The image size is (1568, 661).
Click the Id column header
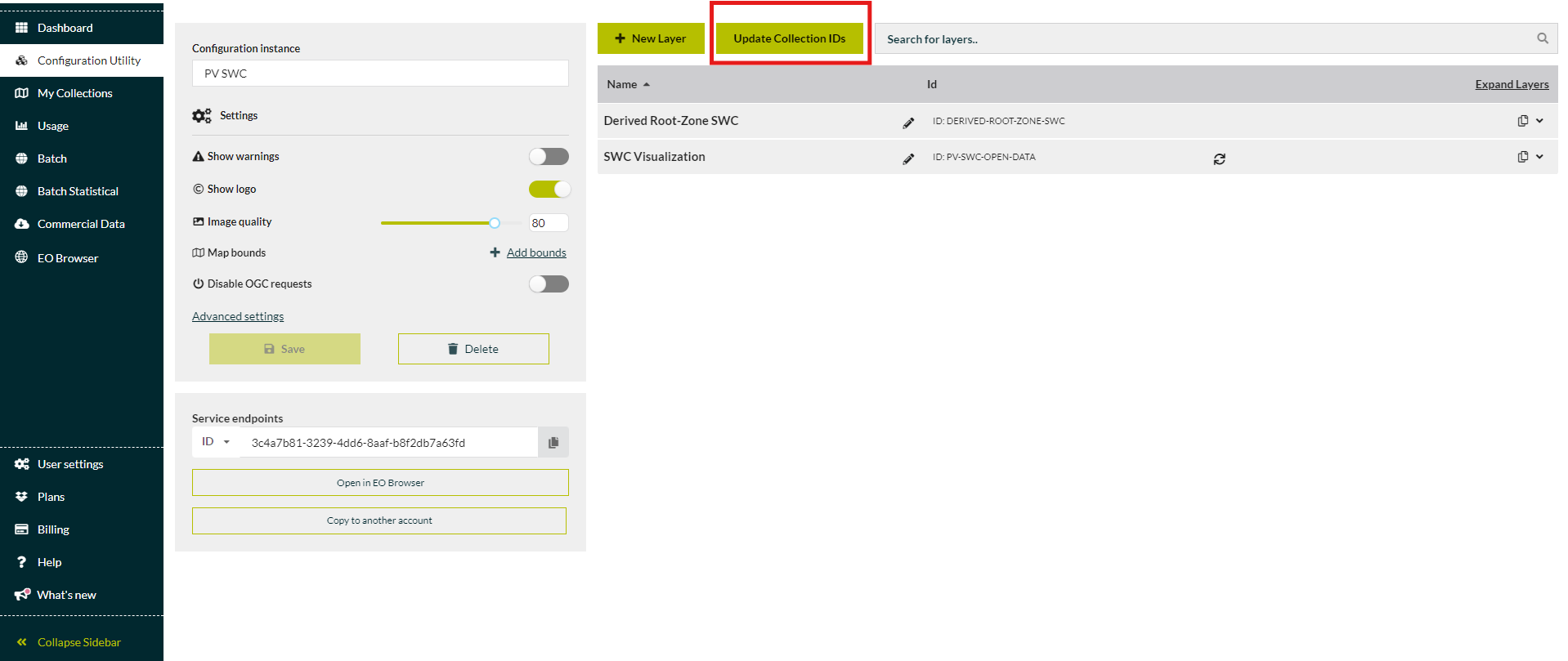[x=932, y=84]
